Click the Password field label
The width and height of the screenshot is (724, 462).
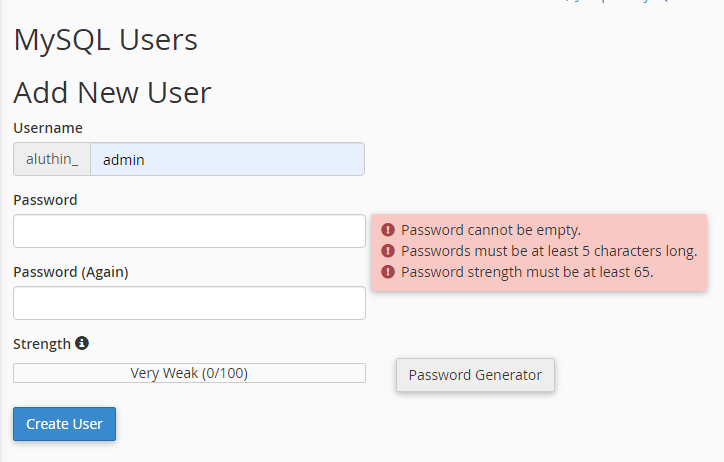[45, 200]
